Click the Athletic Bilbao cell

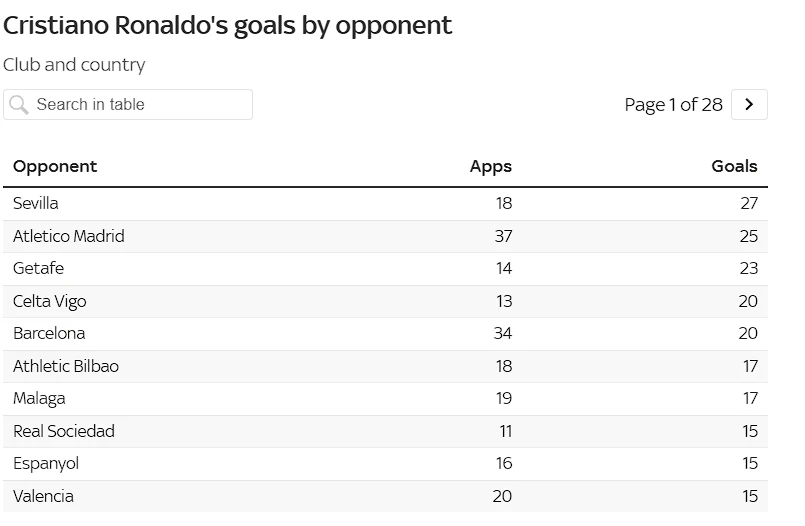66,367
